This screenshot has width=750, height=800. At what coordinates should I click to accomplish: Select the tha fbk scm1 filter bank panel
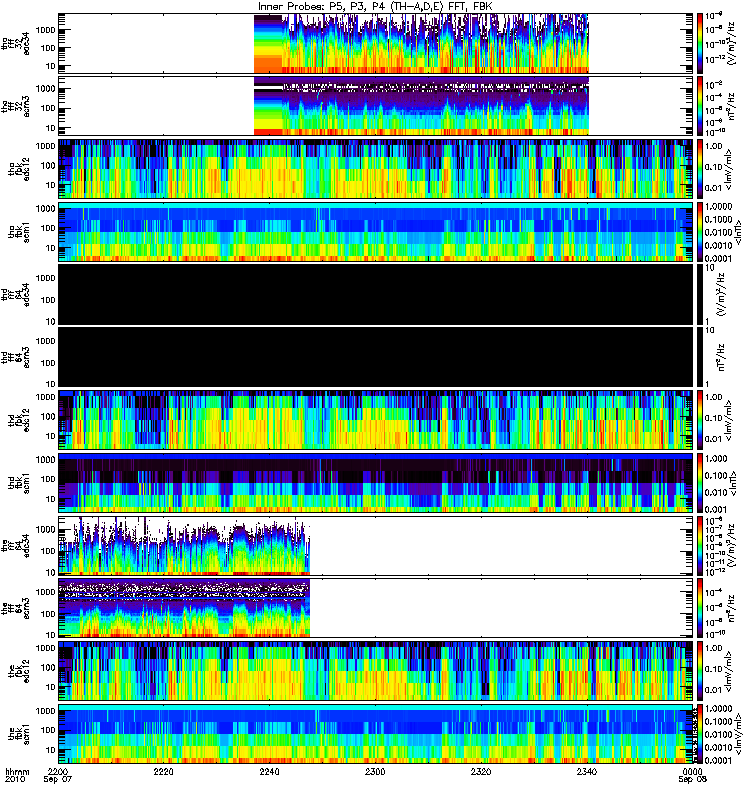tap(376, 232)
